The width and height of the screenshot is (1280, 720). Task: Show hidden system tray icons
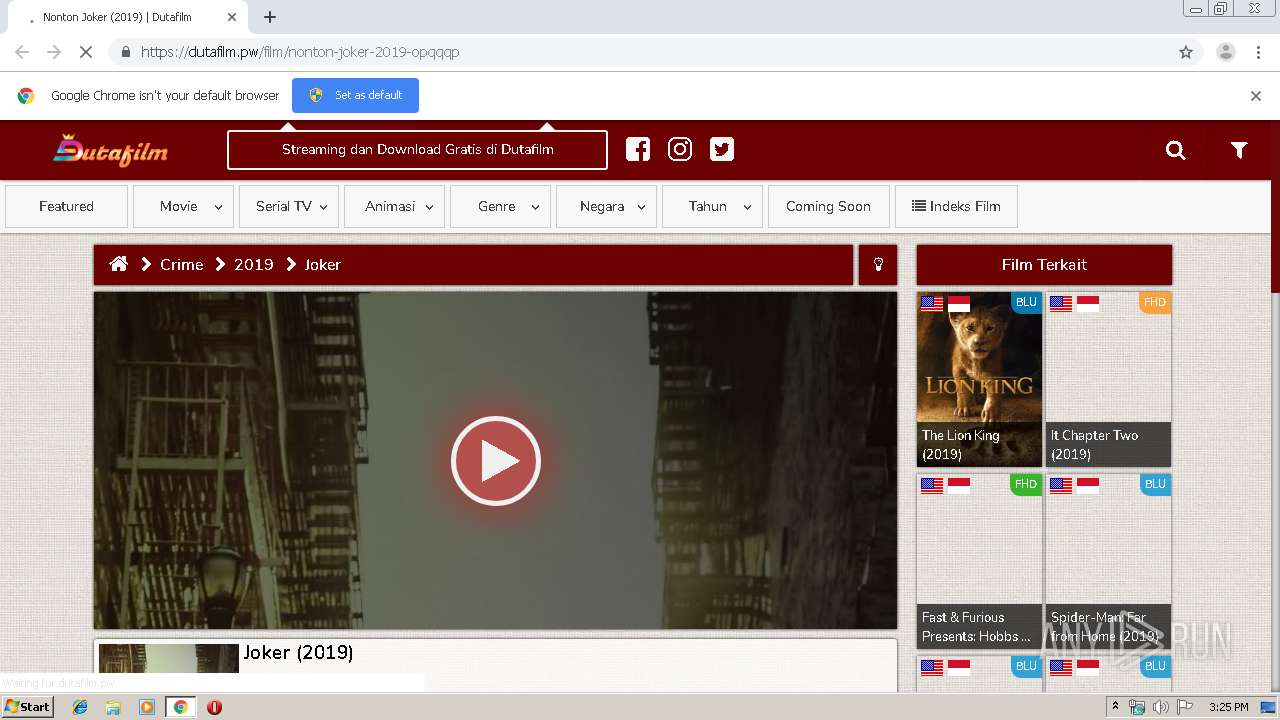coord(1115,707)
